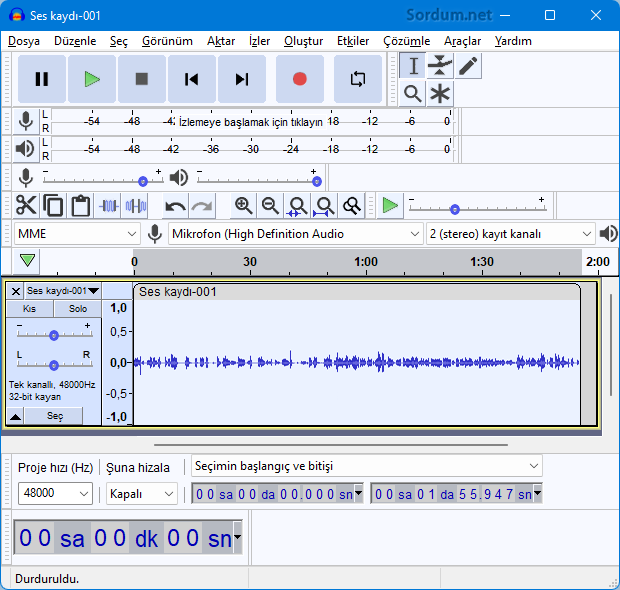Open the Dosya menu
This screenshot has height=590, width=620.
click(24, 41)
